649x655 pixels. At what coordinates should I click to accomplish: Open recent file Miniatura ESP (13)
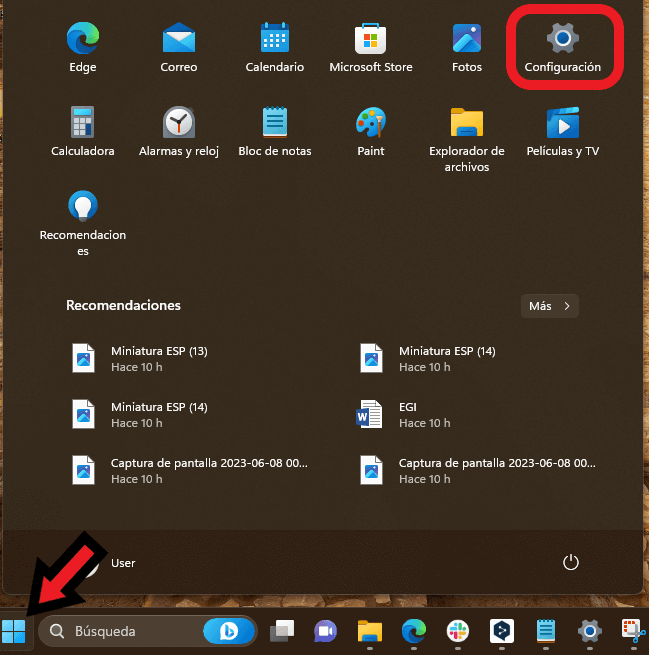[x=140, y=358]
